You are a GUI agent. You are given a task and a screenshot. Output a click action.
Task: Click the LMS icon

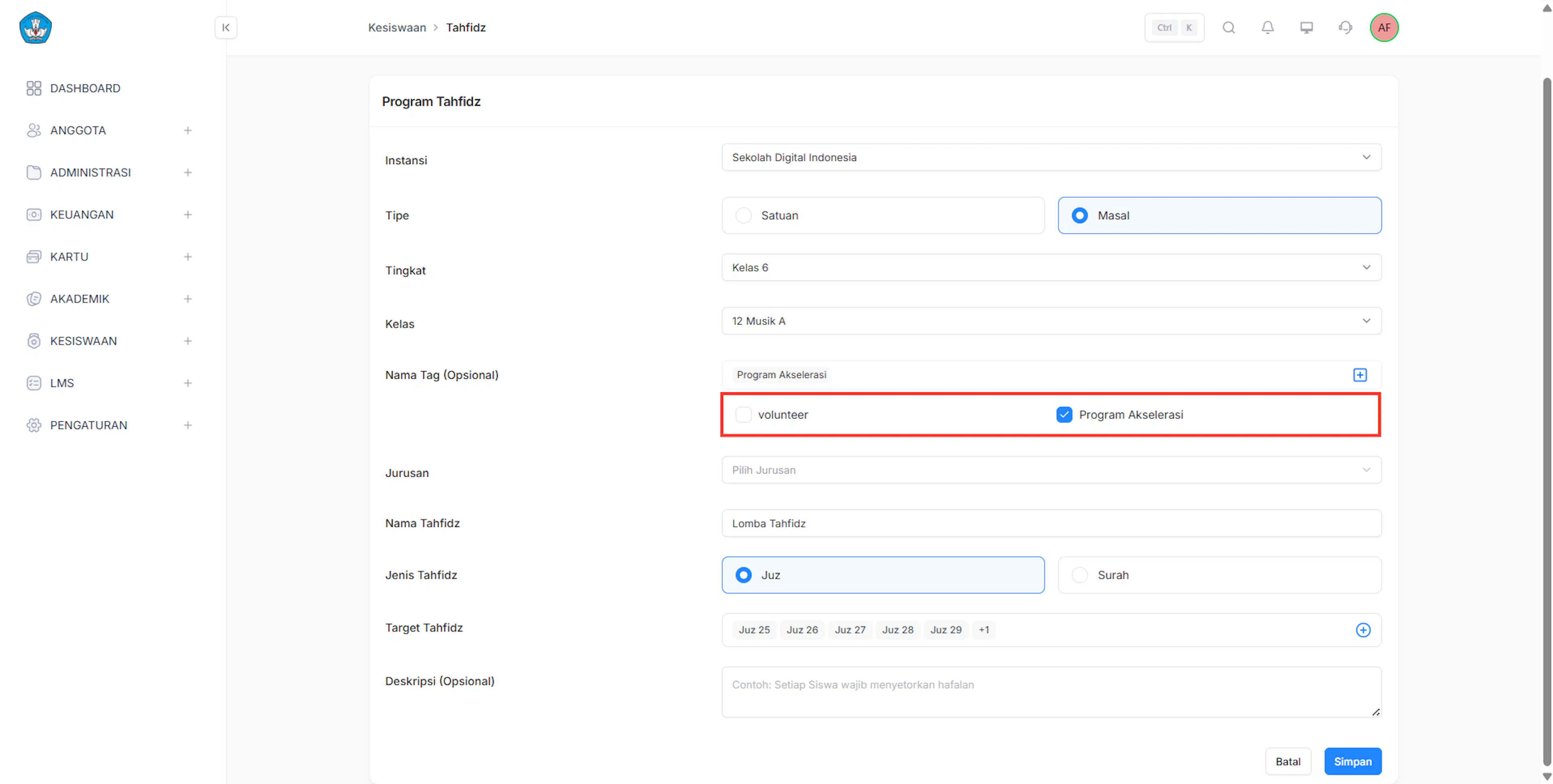coord(34,383)
